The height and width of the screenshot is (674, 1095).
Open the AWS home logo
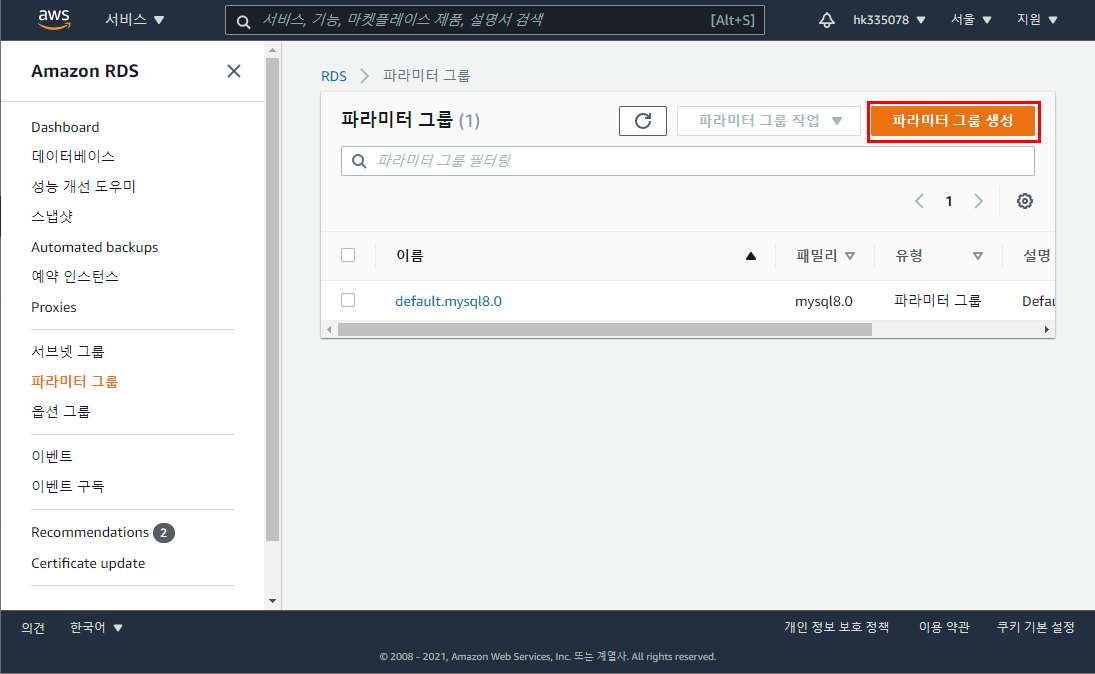(54, 20)
